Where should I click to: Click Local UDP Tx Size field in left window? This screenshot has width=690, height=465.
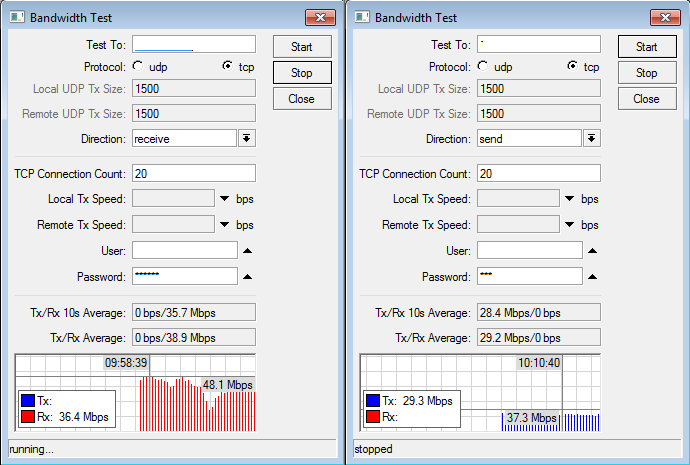click(x=194, y=88)
